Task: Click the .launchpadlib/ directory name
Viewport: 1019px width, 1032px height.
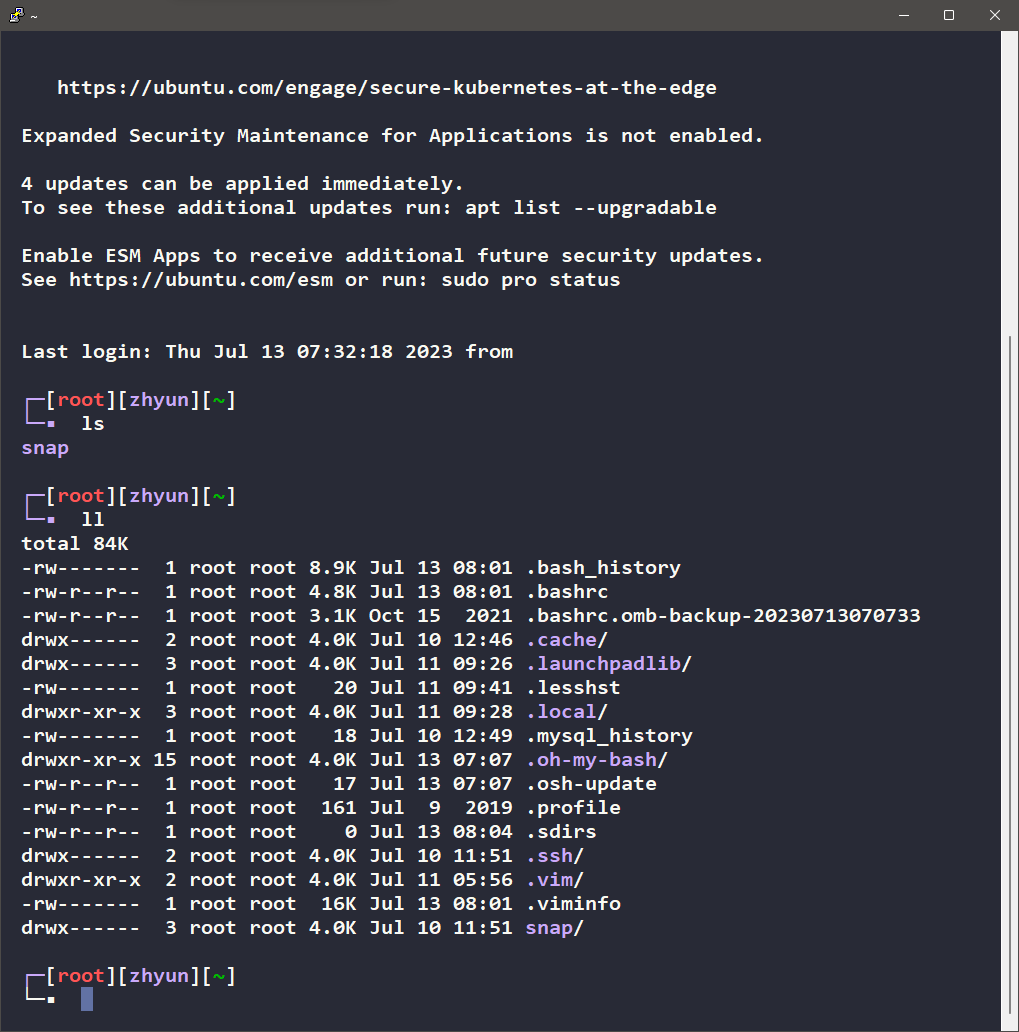Action: 609,663
